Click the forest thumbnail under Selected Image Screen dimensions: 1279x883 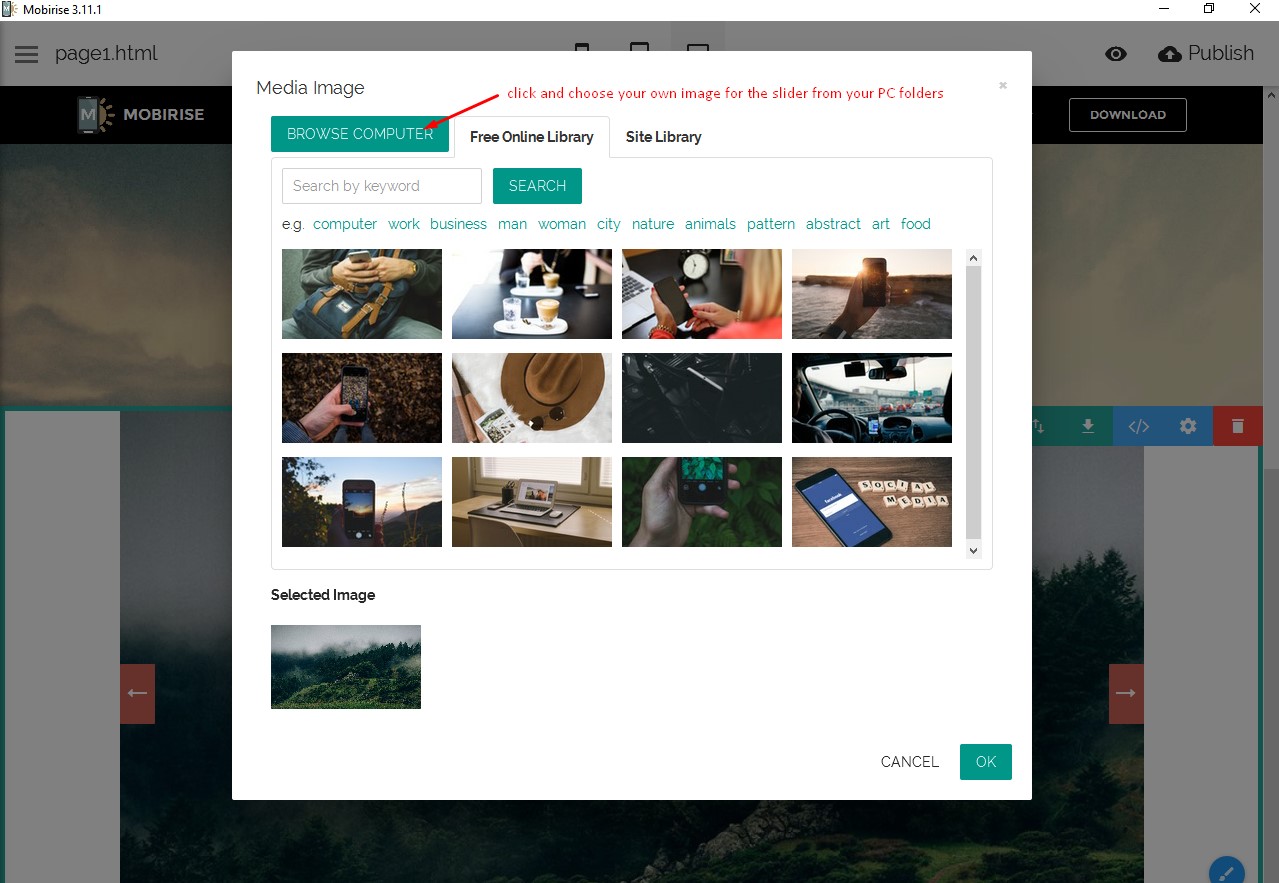(x=345, y=666)
